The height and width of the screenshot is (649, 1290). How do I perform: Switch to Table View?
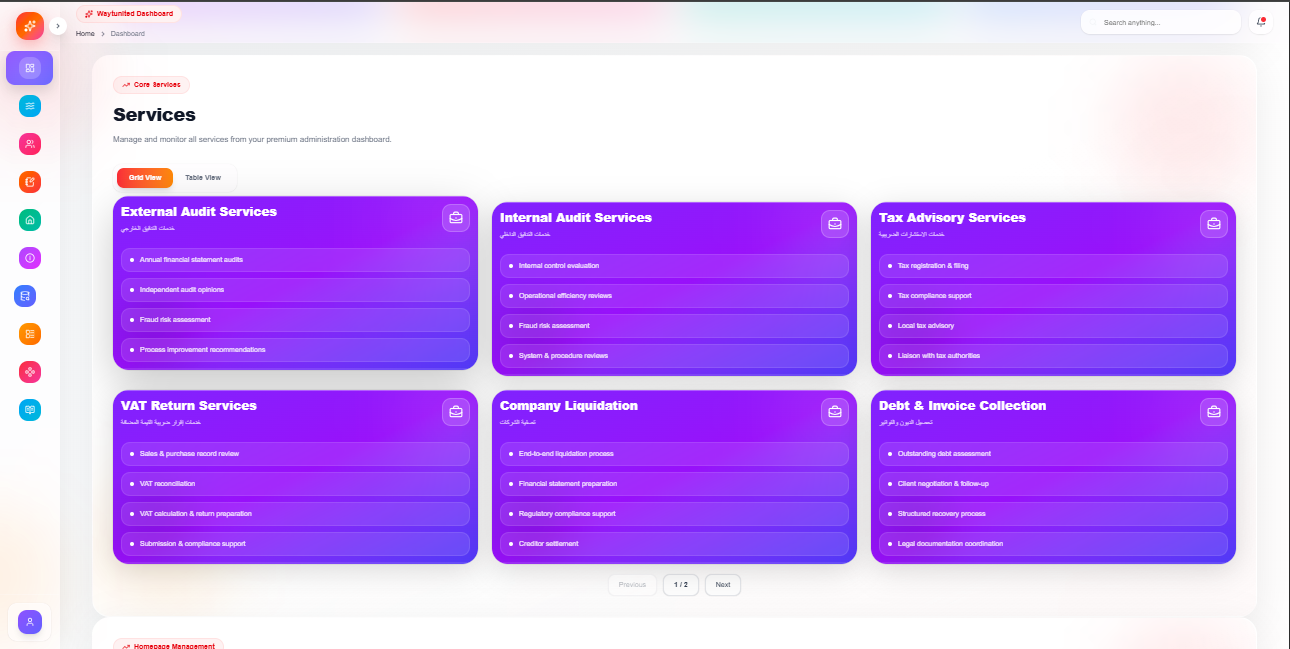(203, 177)
